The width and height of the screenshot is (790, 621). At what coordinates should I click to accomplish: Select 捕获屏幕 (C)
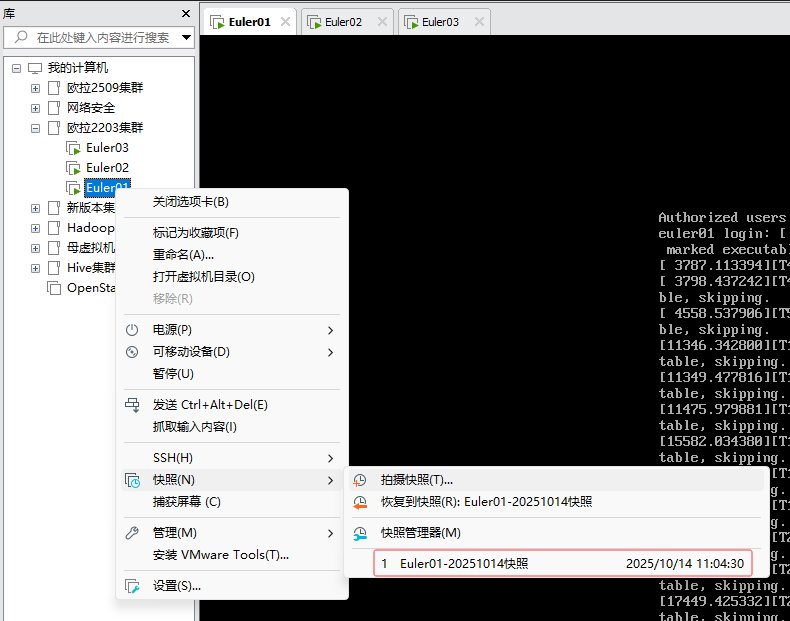pos(232,502)
